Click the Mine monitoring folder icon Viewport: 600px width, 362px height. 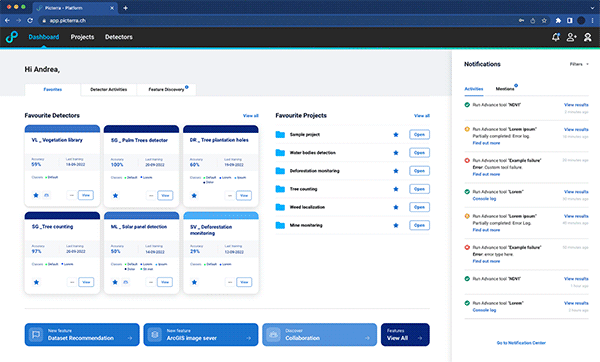[x=280, y=225]
